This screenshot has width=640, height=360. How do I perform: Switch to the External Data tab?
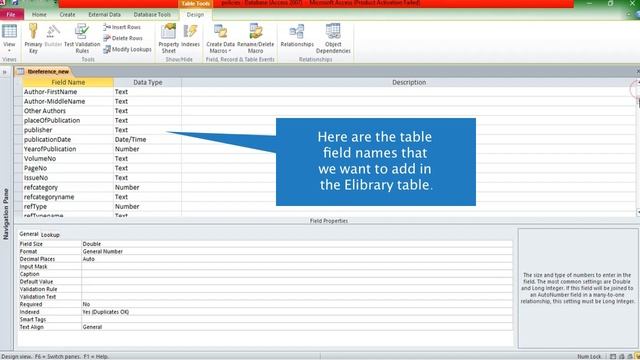104,14
